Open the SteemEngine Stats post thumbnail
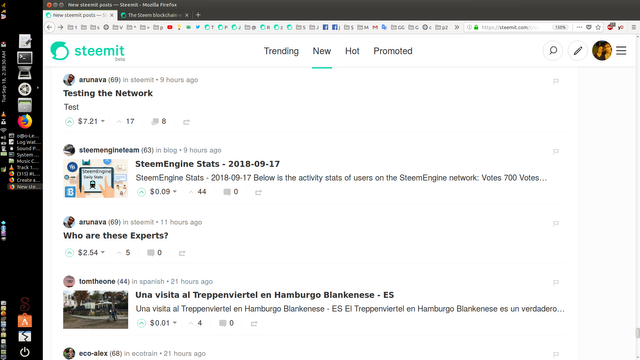This screenshot has height=360, width=640. tap(96, 178)
